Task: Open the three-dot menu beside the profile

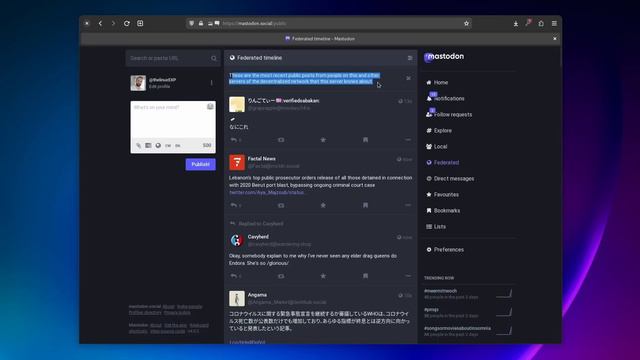Action: click(211, 83)
